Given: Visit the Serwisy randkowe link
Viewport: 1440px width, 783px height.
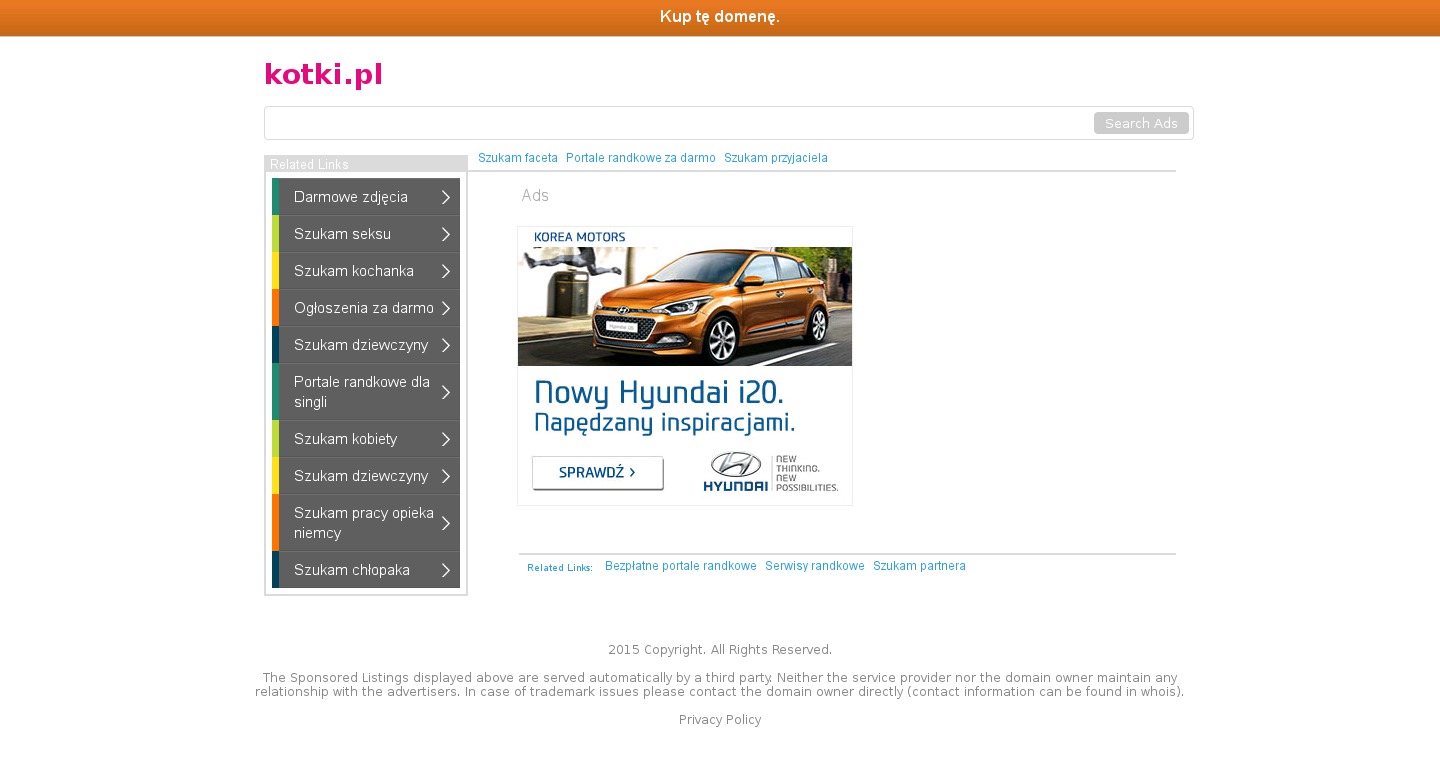Looking at the screenshot, I should point(814,566).
